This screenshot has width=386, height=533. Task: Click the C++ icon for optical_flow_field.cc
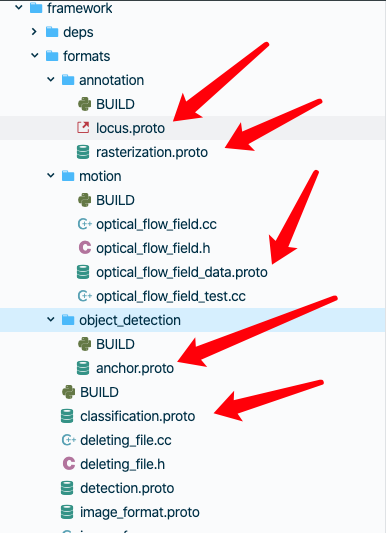tap(85, 224)
